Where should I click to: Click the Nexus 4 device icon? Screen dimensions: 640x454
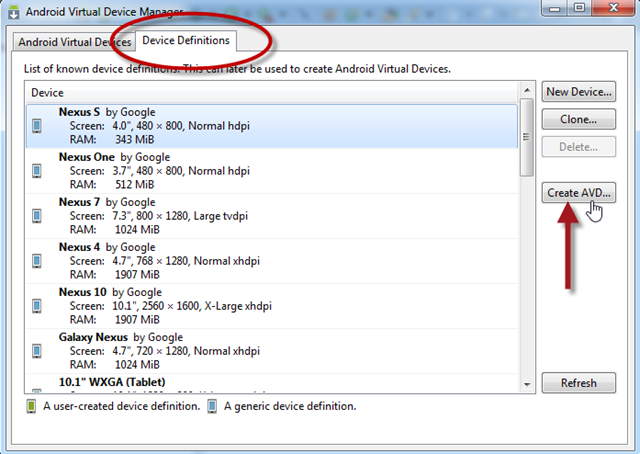pyautogui.click(x=37, y=261)
